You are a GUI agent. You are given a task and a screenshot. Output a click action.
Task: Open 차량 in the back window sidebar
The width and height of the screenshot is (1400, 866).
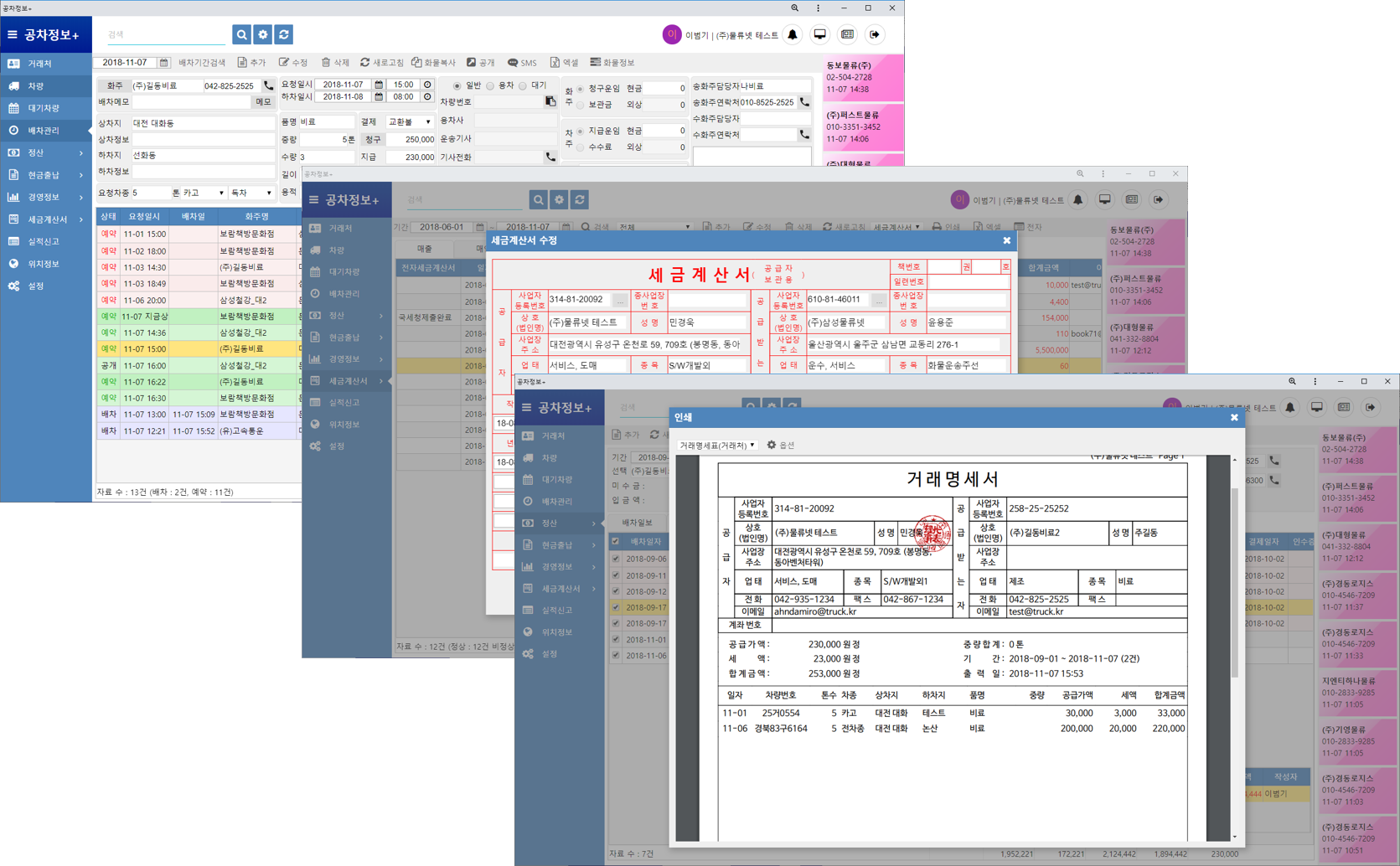[x=46, y=86]
